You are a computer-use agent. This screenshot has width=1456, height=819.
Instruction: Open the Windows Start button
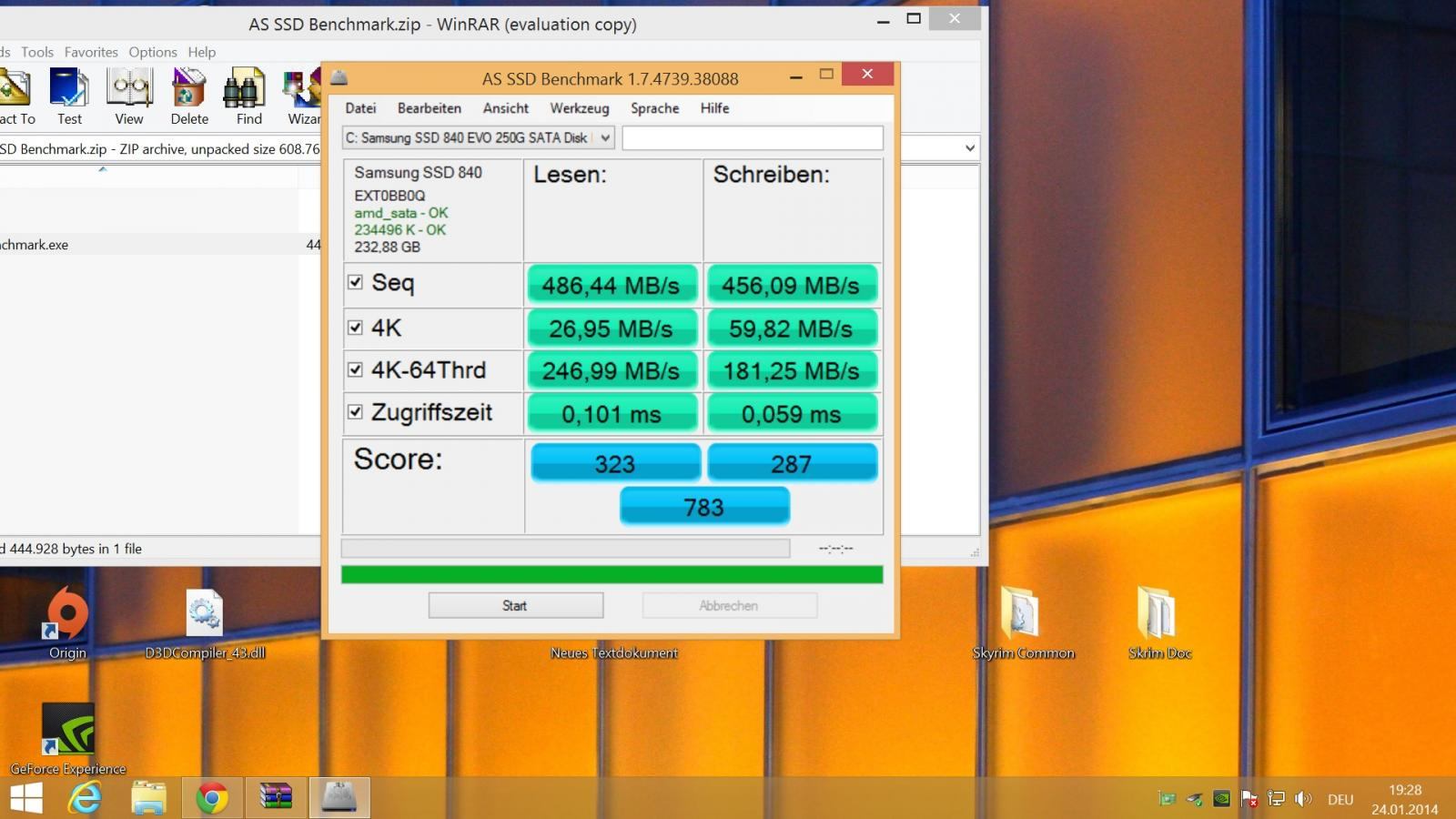tap(25, 798)
